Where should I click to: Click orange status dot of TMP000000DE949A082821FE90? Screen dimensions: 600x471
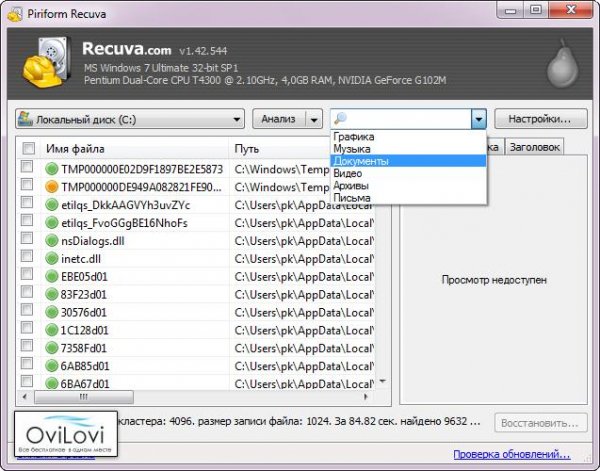click(52, 187)
